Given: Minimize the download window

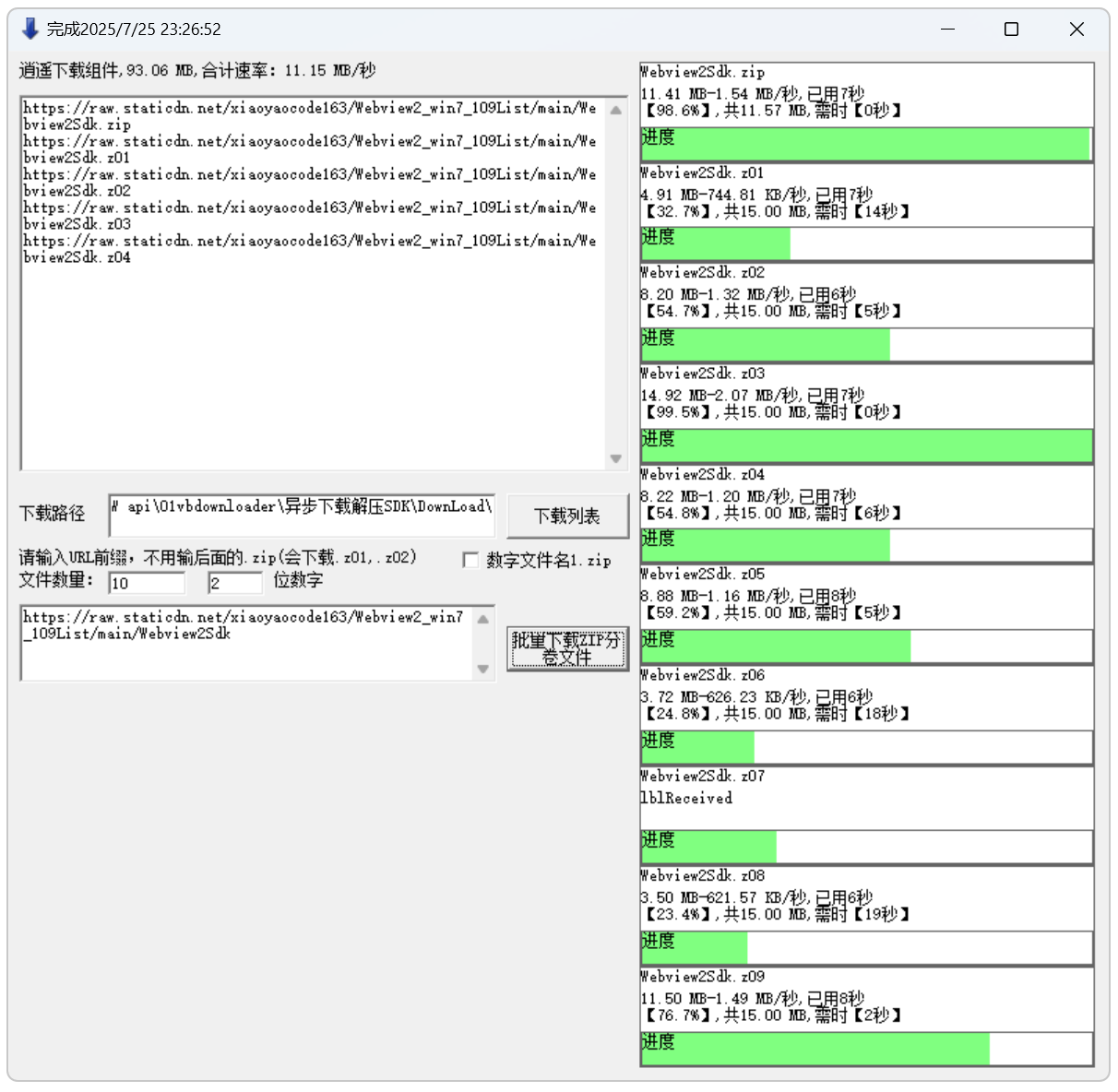Looking at the screenshot, I should (x=947, y=30).
